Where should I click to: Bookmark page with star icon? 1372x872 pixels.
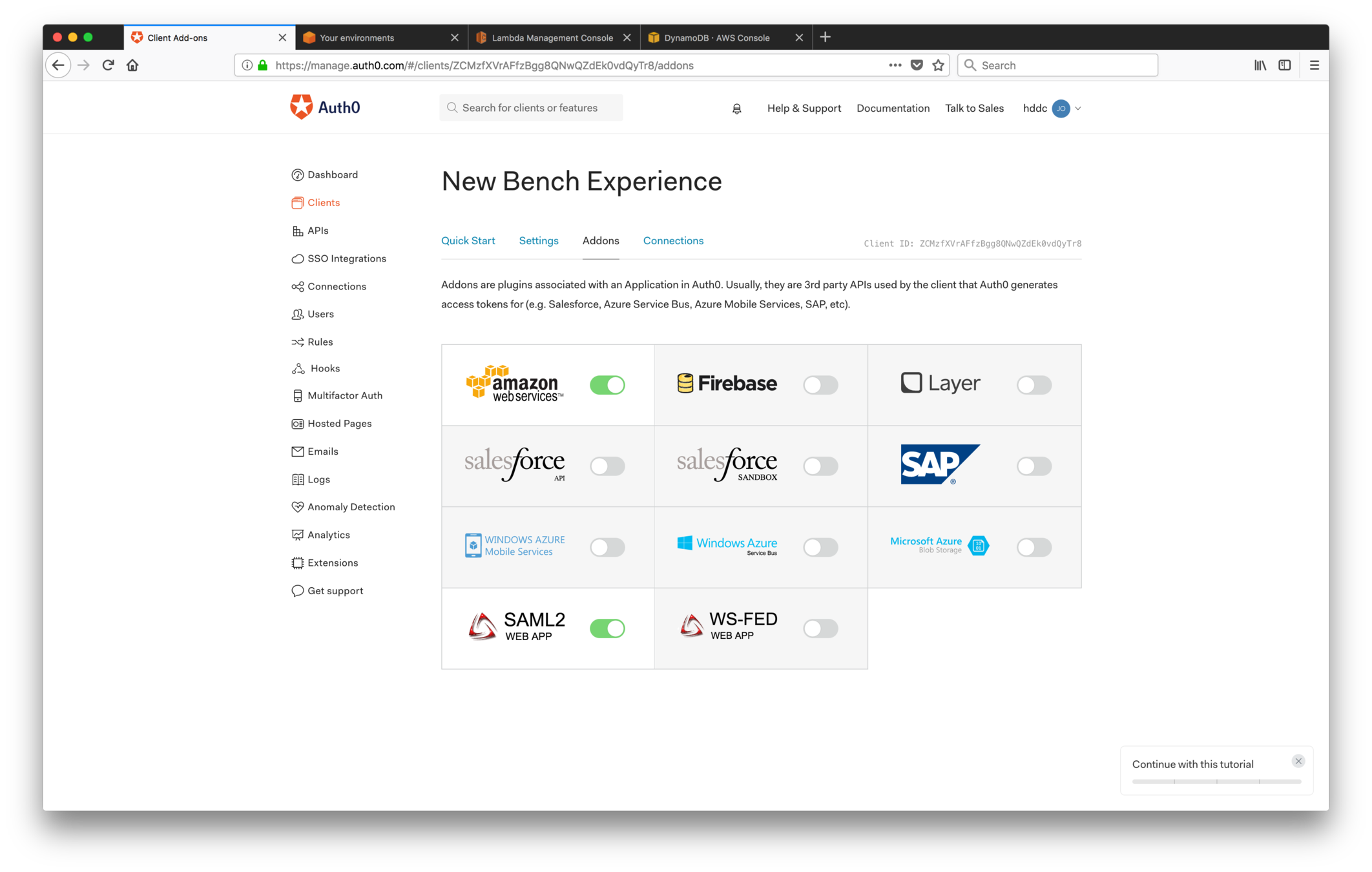point(939,65)
